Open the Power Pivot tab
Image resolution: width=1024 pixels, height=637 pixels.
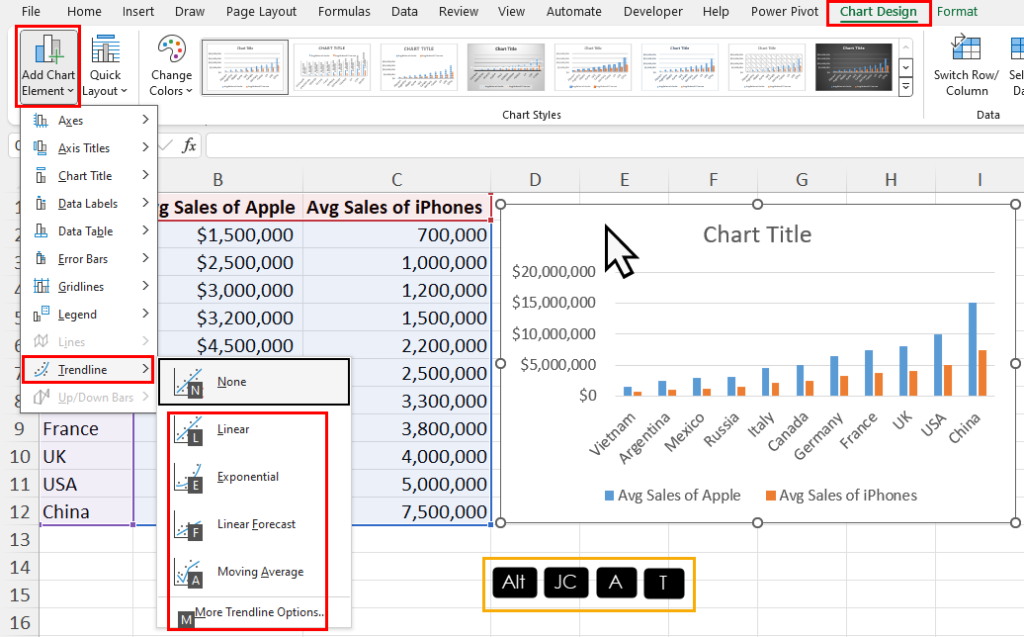784,12
